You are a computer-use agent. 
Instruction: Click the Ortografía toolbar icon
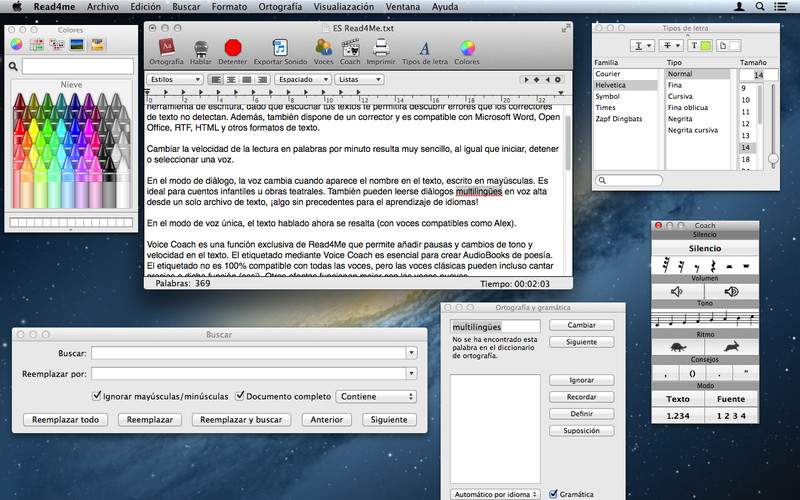(x=166, y=47)
